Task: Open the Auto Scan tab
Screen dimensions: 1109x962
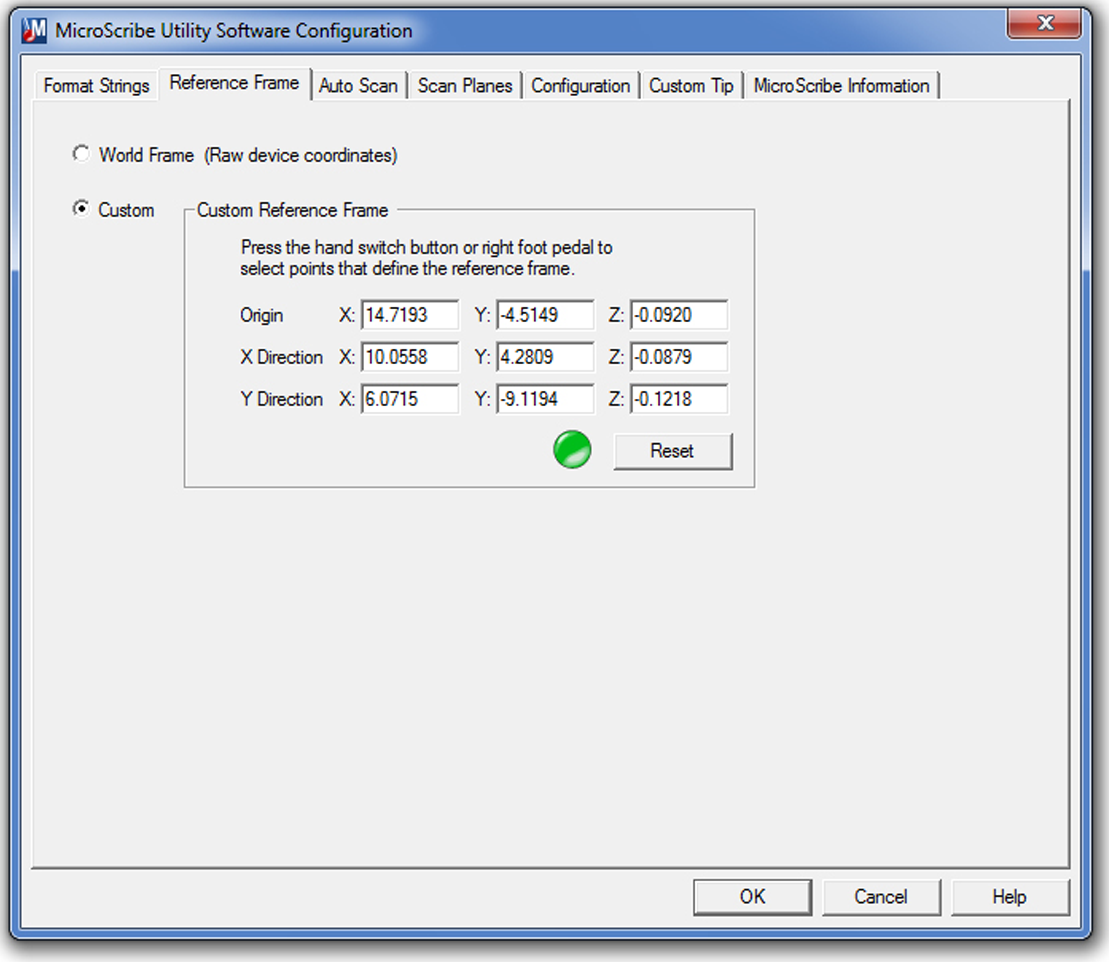Action: pos(359,86)
